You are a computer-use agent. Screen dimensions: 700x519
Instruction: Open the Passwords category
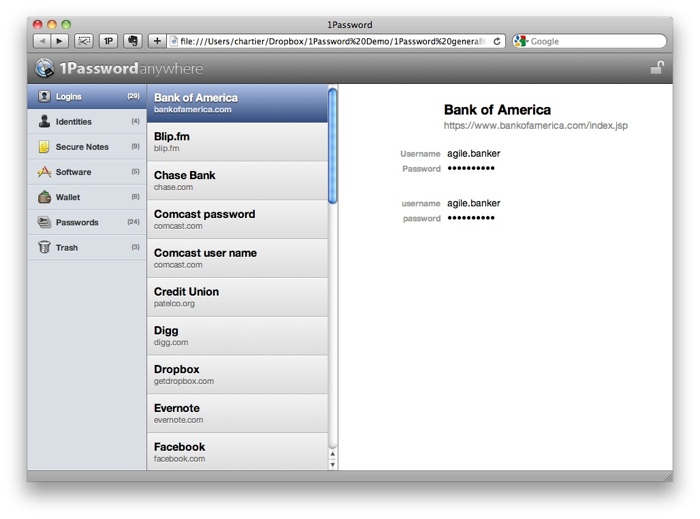point(87,222)
